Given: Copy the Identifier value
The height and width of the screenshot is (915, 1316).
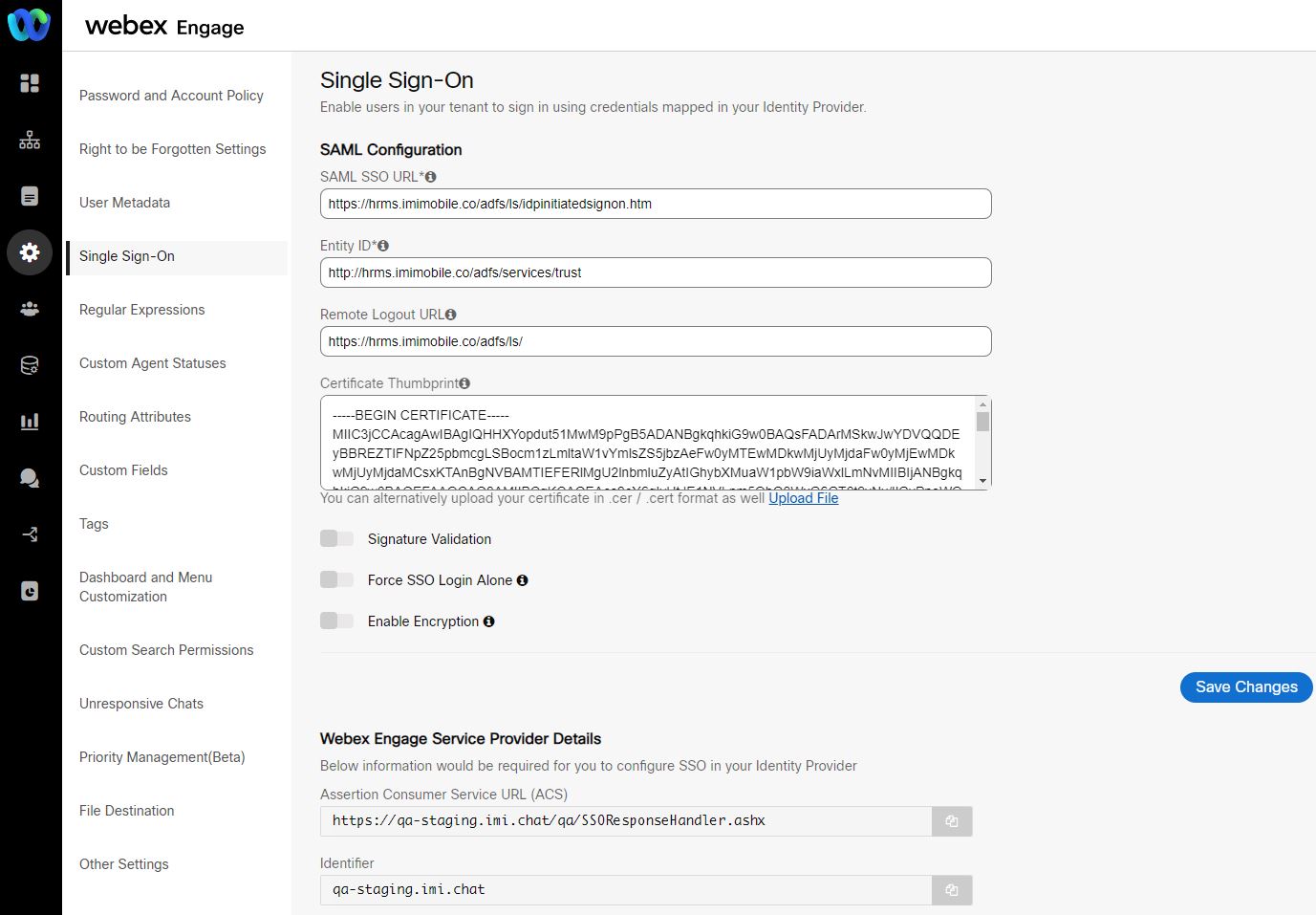Looking at the screenshot, I should 952,890.
